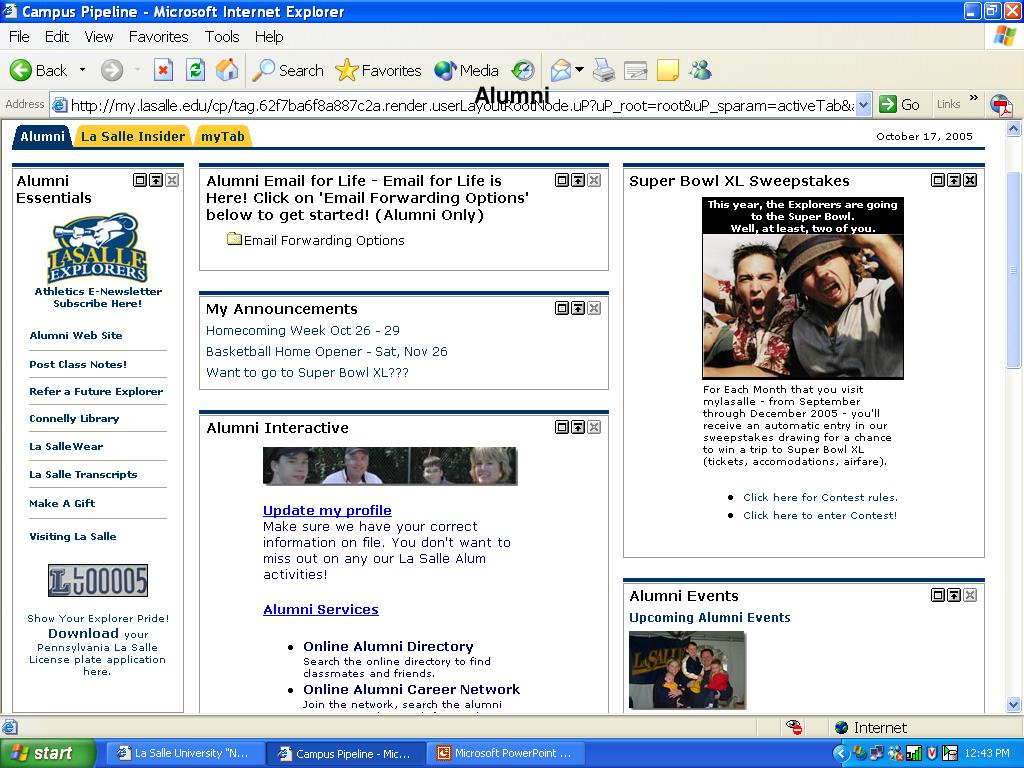Click the Forward arrow icon
The width and height of the screenshot is (1024, 768).
tap(112, 70)
